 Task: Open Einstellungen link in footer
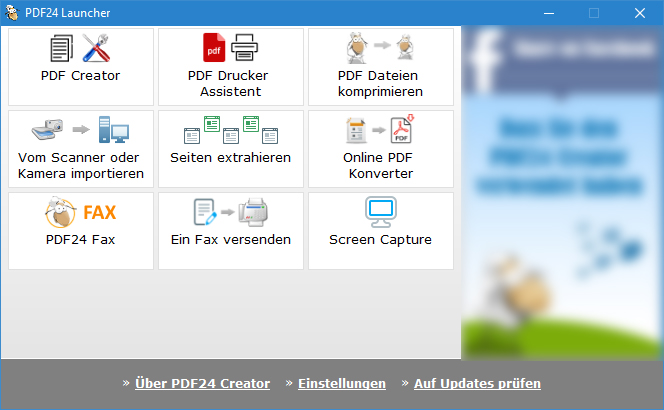coord(341,383)
